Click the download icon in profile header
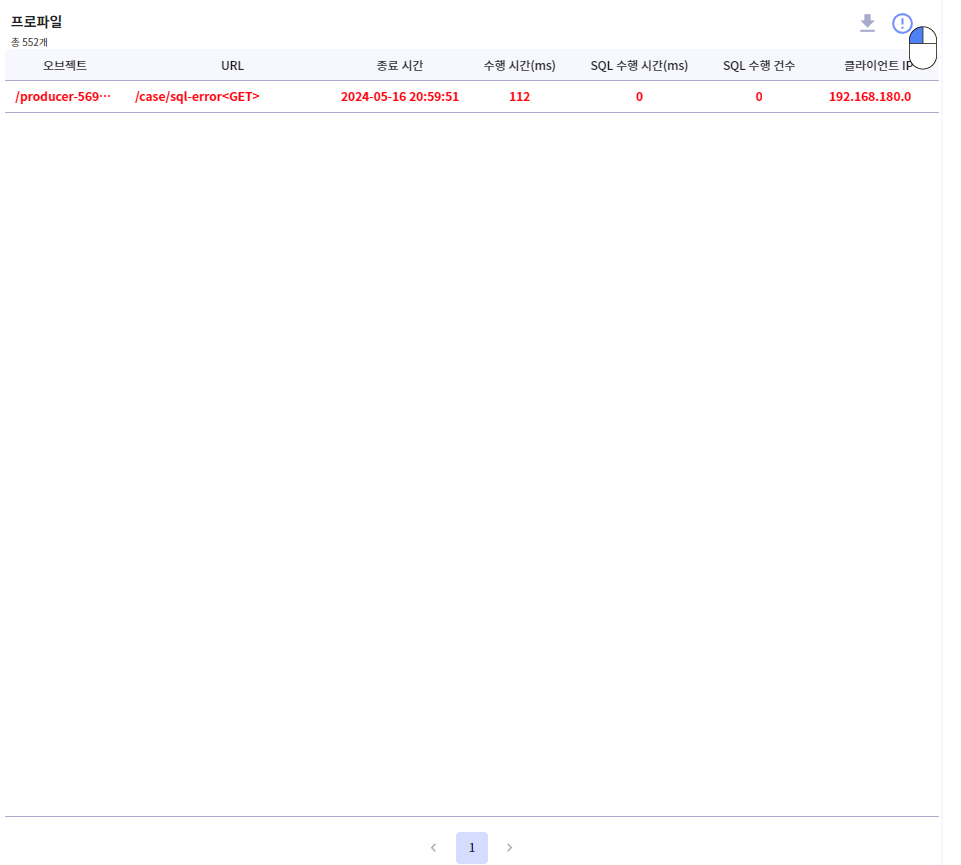The image size is (961, 865). tap(867, 23)
